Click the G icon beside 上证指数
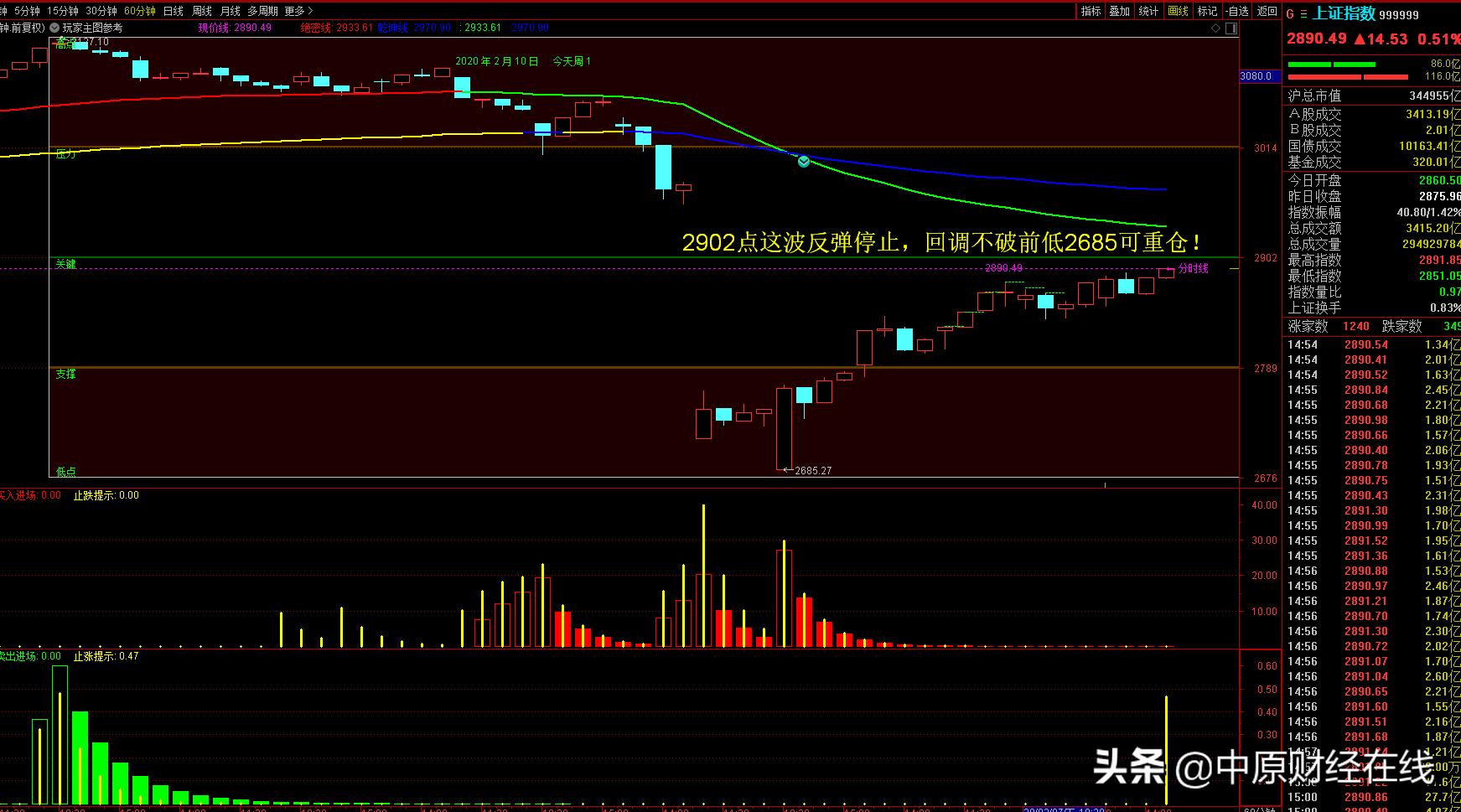Viewport: 1461px width, 812px height. pos(1290,14)
